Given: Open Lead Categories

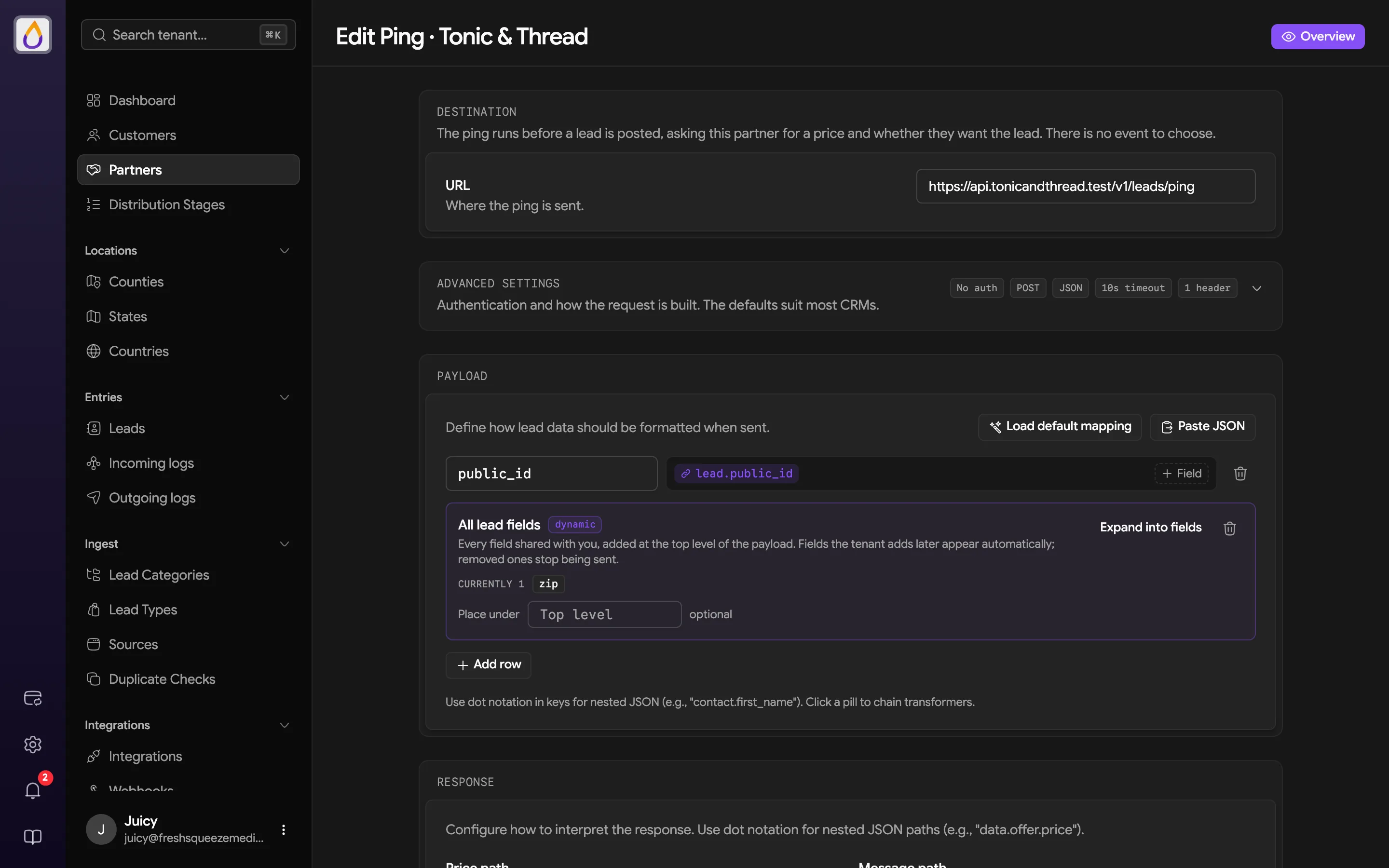Looking at the screenshot, I should pos(188,575).
